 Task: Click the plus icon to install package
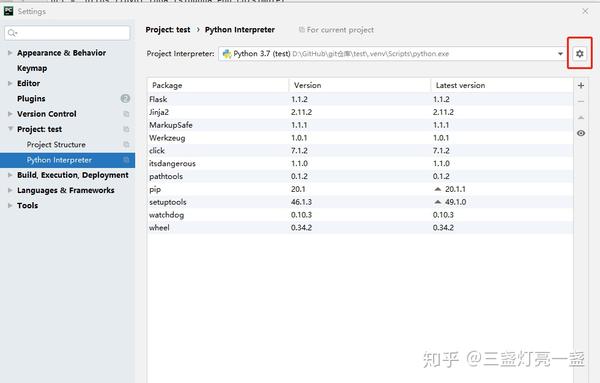coord(581,85)
